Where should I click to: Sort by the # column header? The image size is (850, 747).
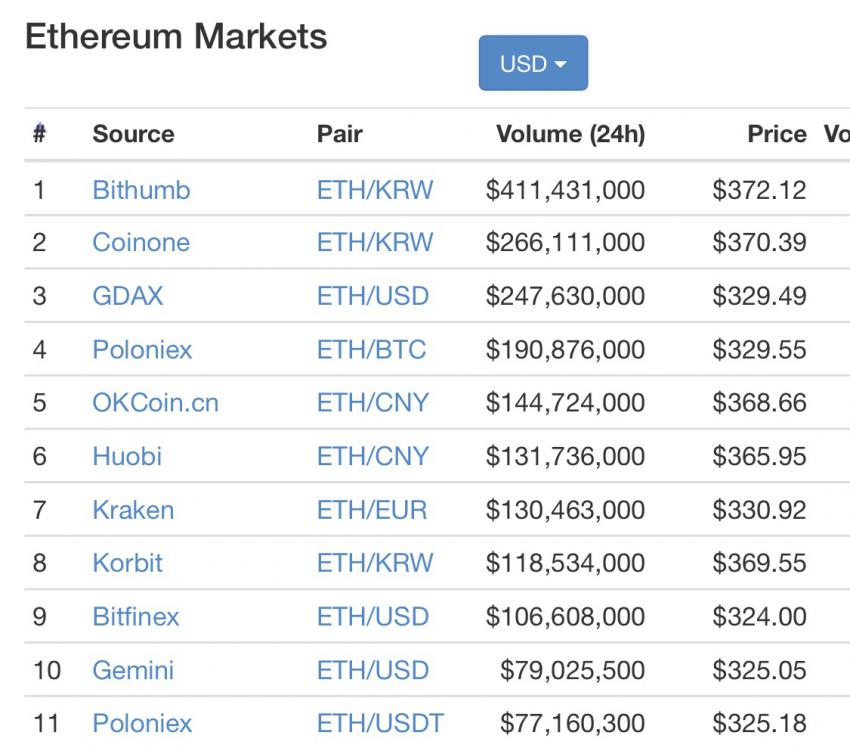(x=39, y=133)
